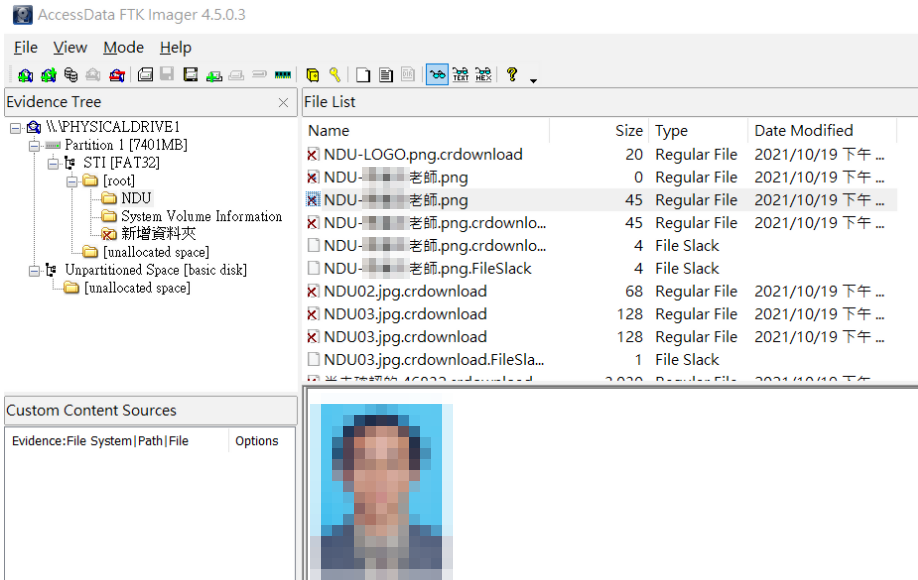Select Partition 1 [7401MB] tree item
This screenshot has width=918, height=580.
126,145
